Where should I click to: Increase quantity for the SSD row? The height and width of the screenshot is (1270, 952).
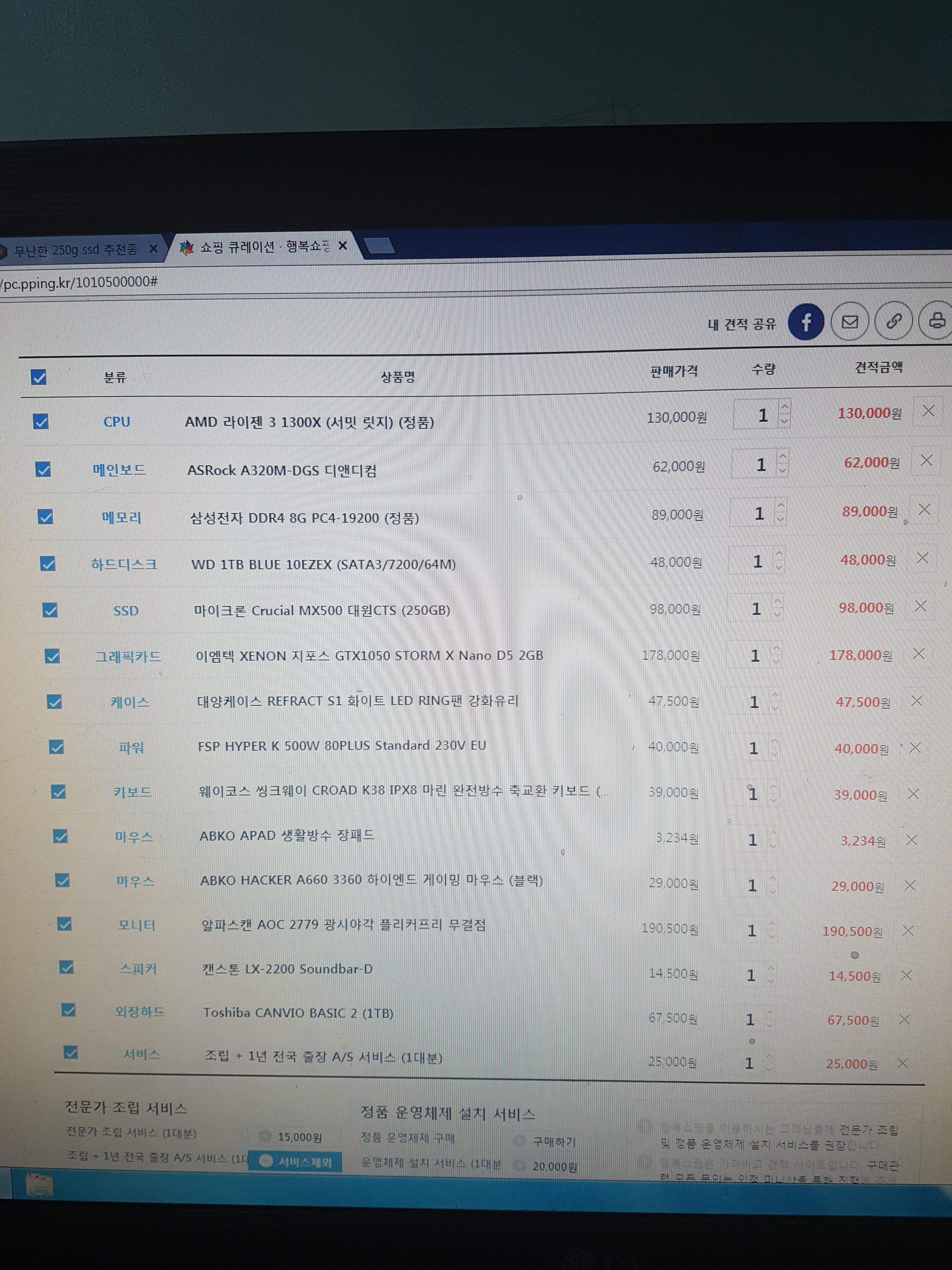click(778, 602)
